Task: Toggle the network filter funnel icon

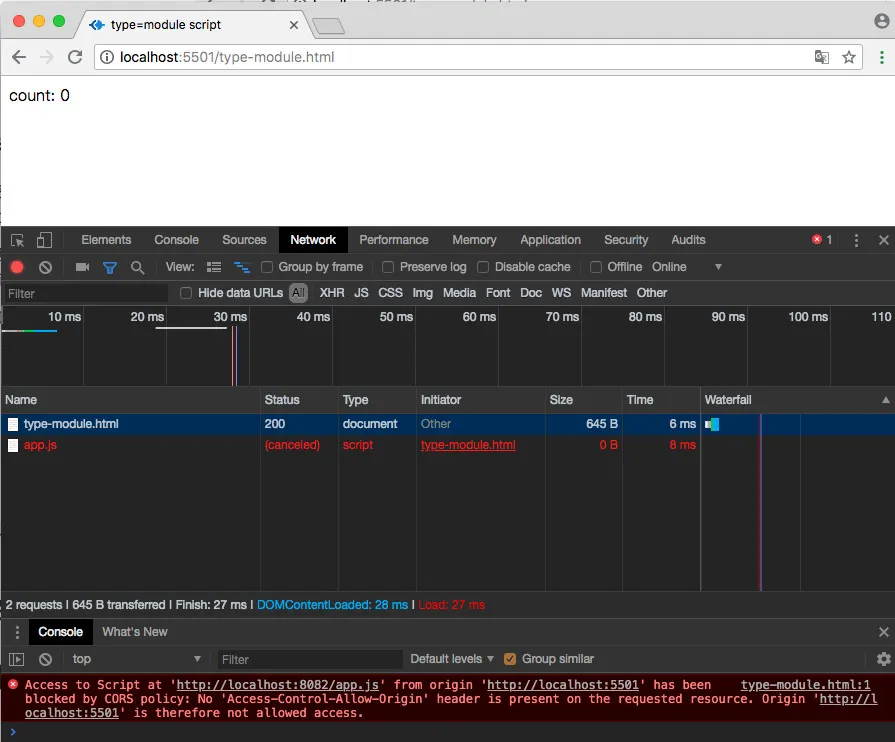Action: pyautogui.click(x=110, y=267)
